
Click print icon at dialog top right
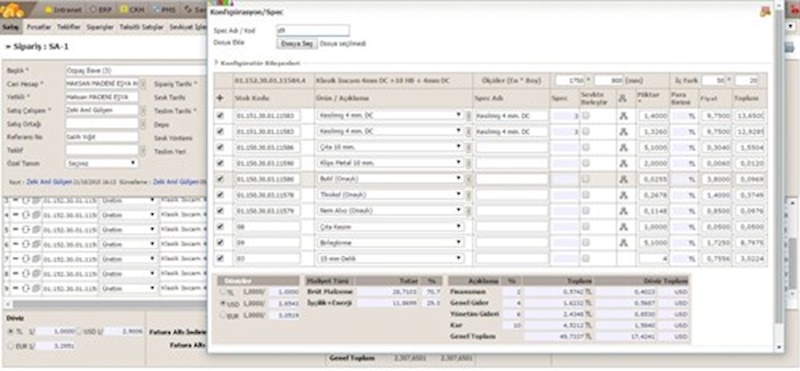pyautogui.click(x=765, y=12)
